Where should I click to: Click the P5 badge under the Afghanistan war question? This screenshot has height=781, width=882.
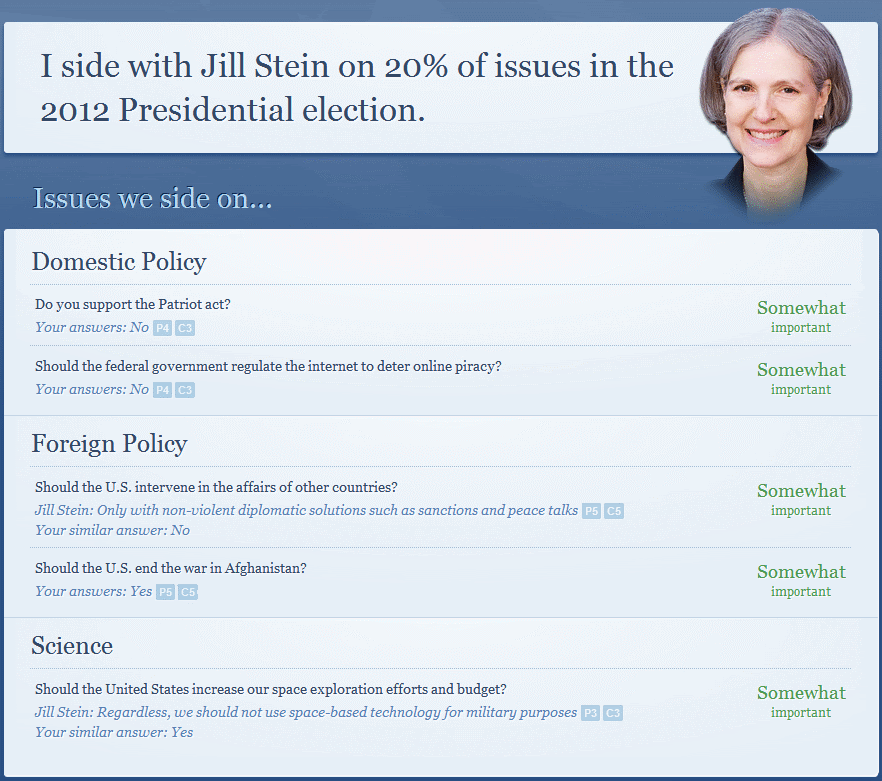165,592
